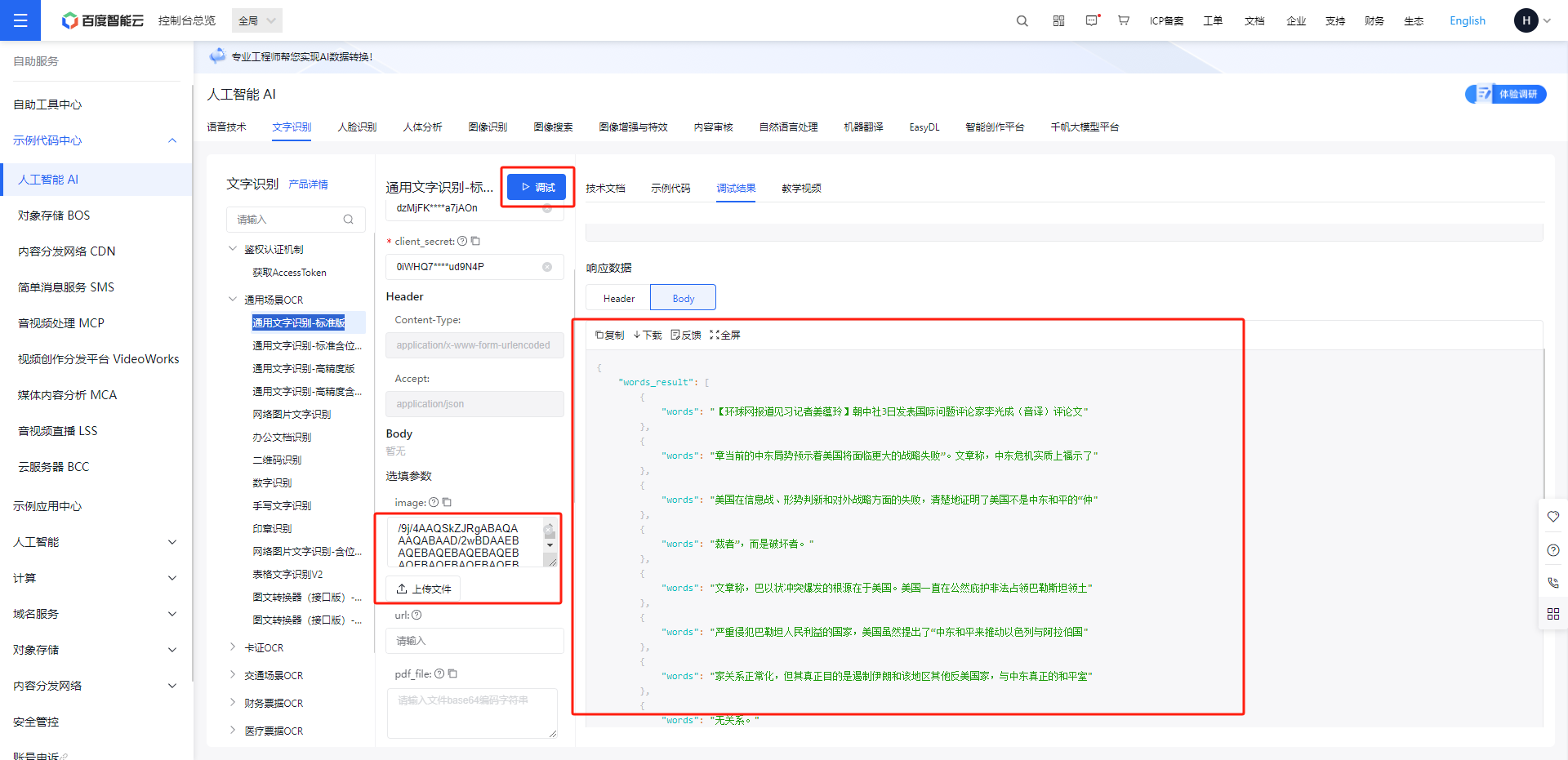Open the product grid icon in top bar
Screen dimensions: 1568x760
(1058, 20)
